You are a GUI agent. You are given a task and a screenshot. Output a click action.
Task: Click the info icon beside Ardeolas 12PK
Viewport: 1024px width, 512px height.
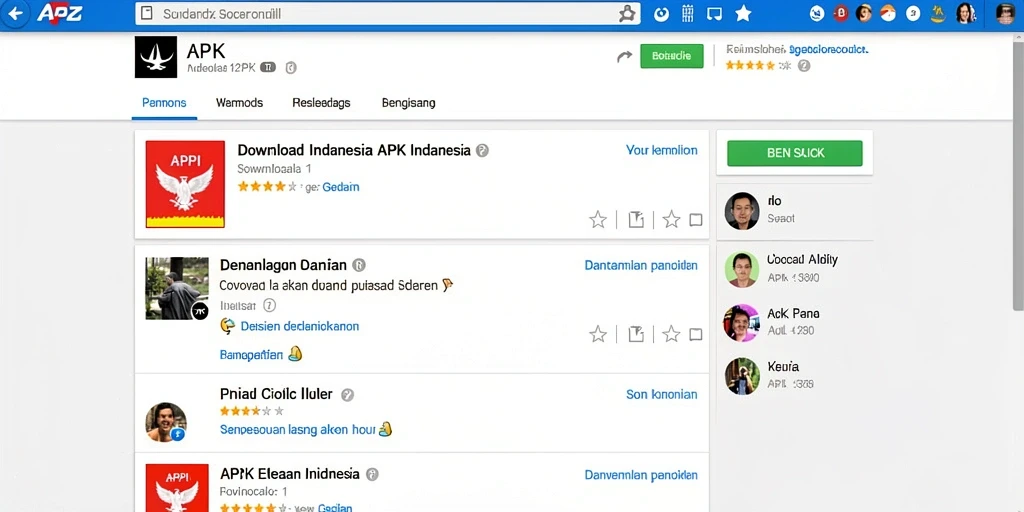coord(291,67)
